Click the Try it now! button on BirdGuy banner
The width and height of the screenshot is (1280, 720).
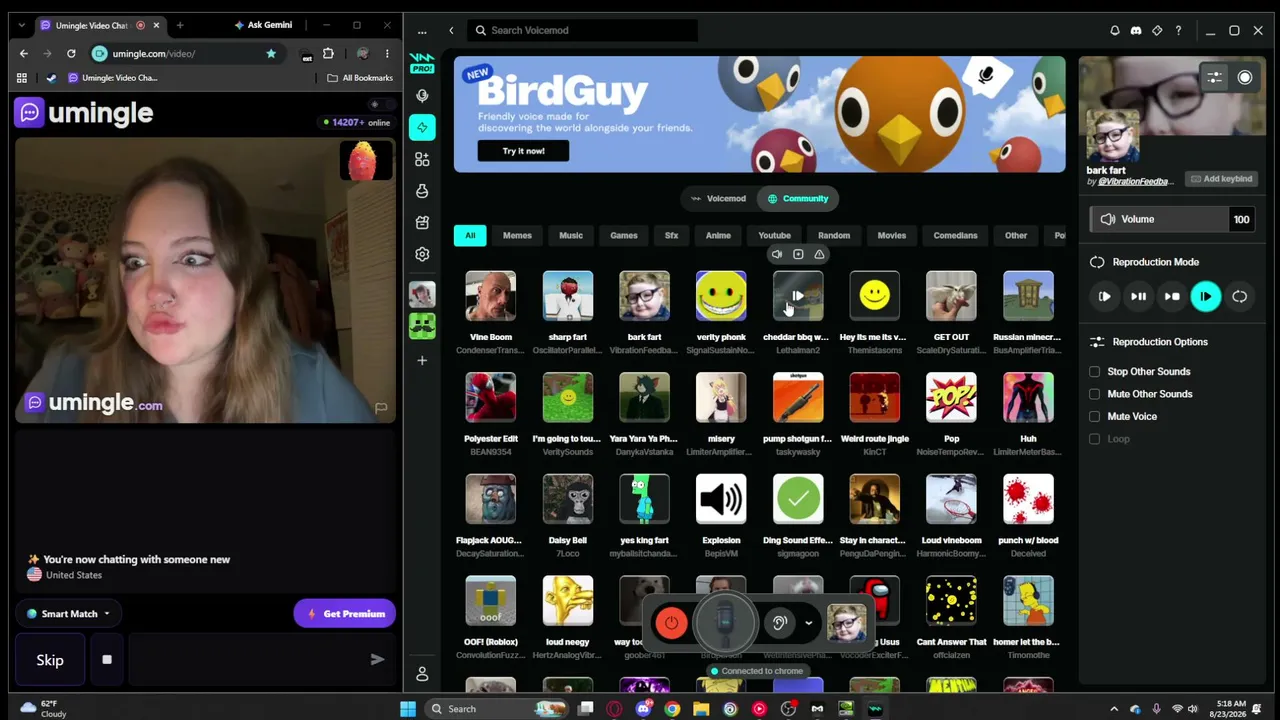coord(523,151)
